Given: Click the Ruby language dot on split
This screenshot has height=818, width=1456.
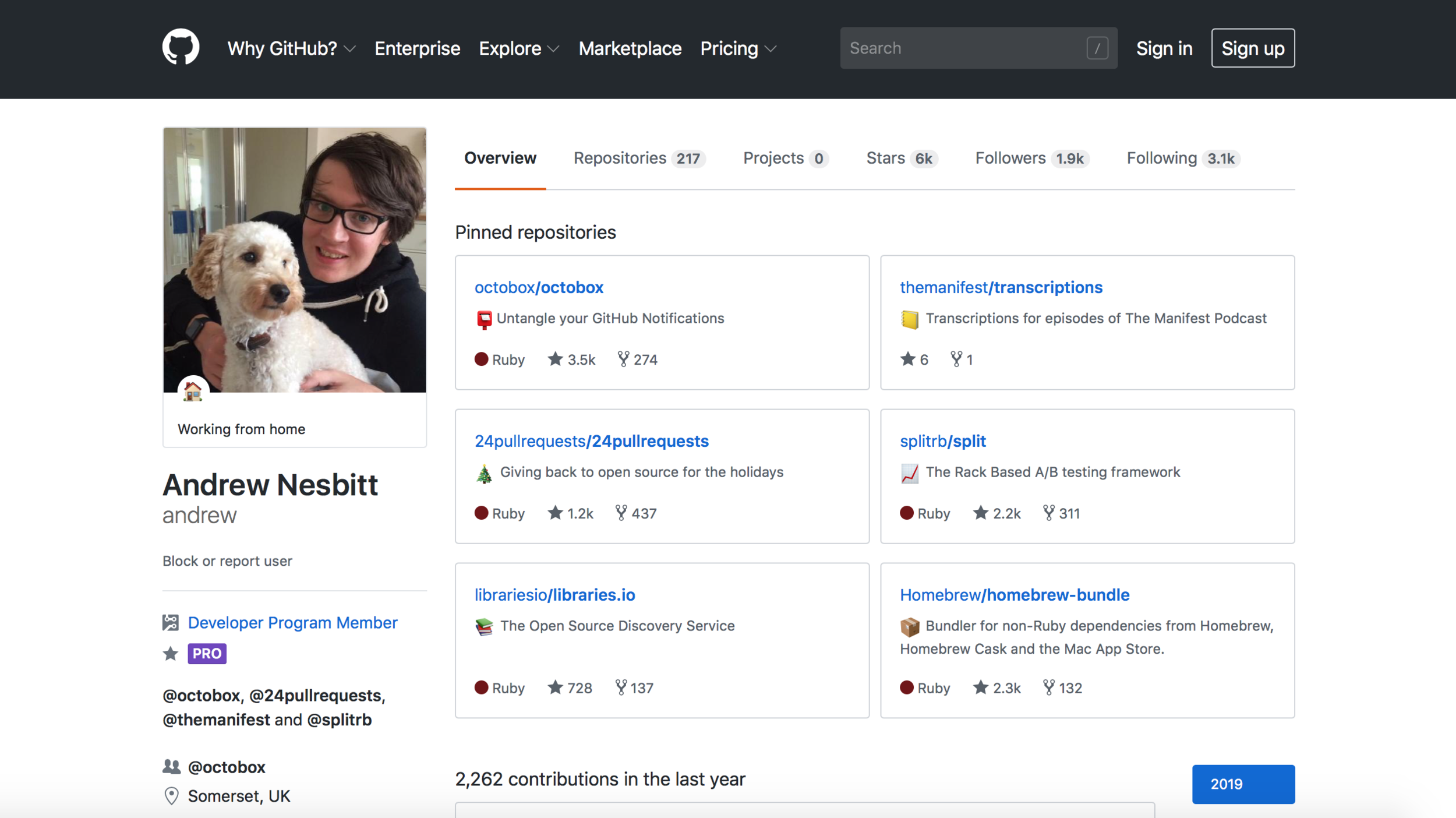Looking at the screenshot, I should coord(907,513).
